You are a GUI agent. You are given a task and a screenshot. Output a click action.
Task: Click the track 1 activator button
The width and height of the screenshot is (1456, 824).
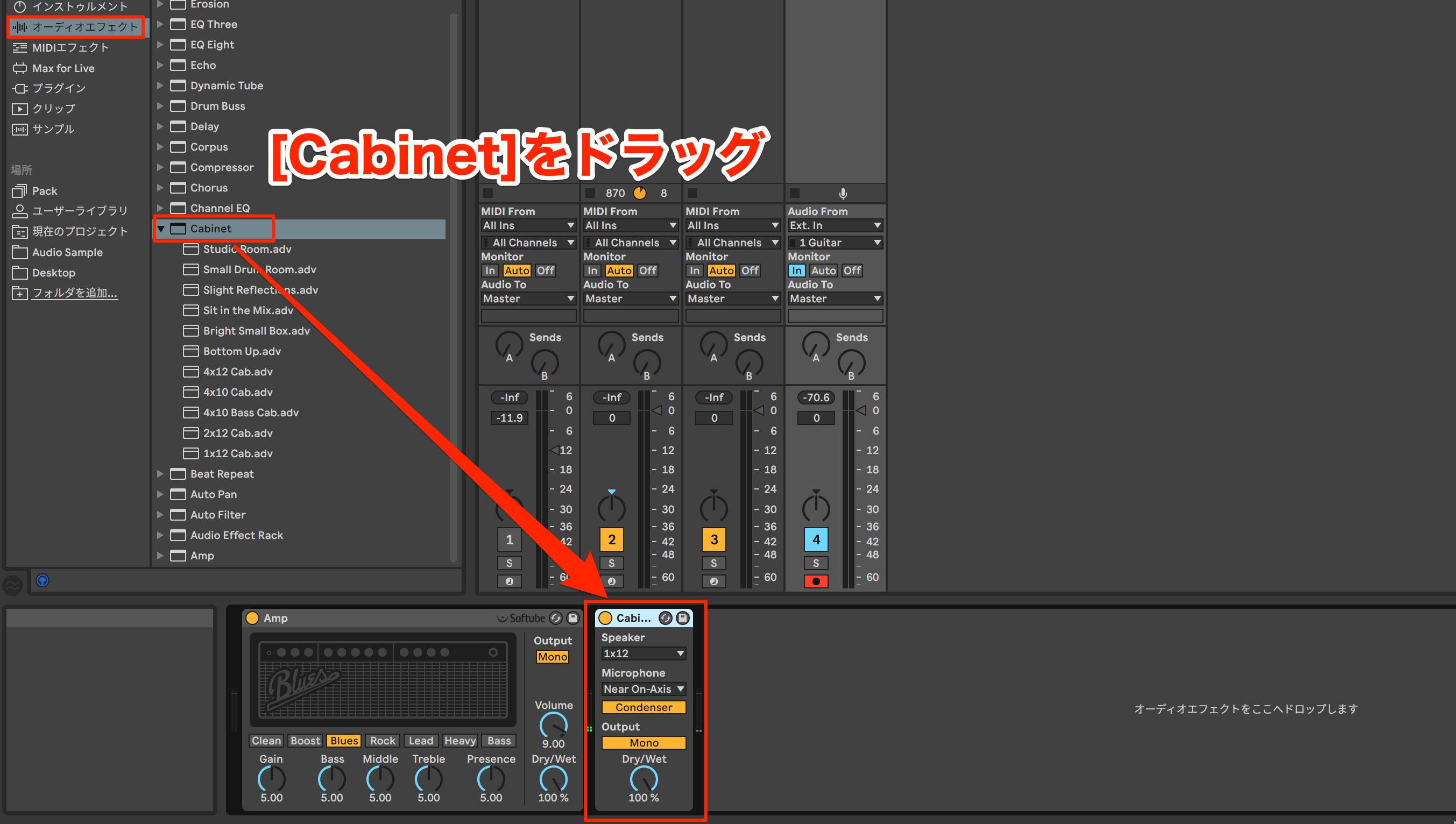click(x=509, y=540)
